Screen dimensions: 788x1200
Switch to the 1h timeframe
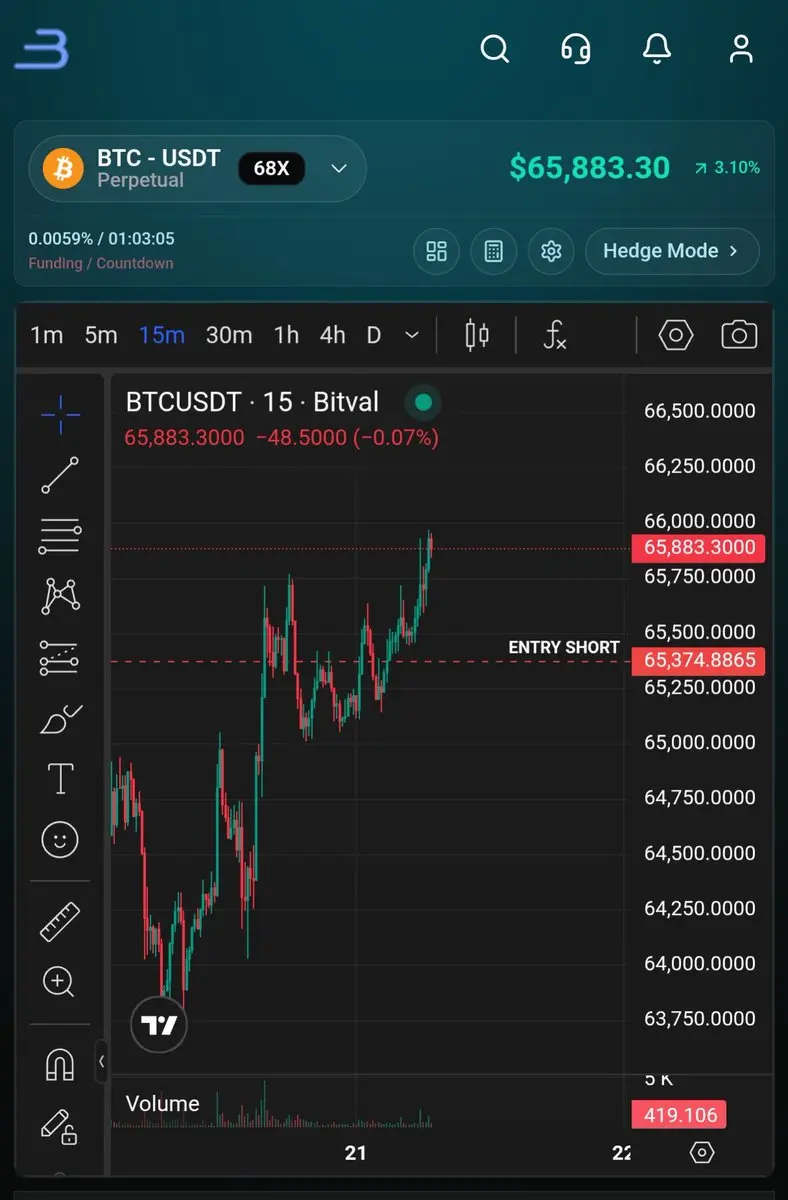coord(286,335)
